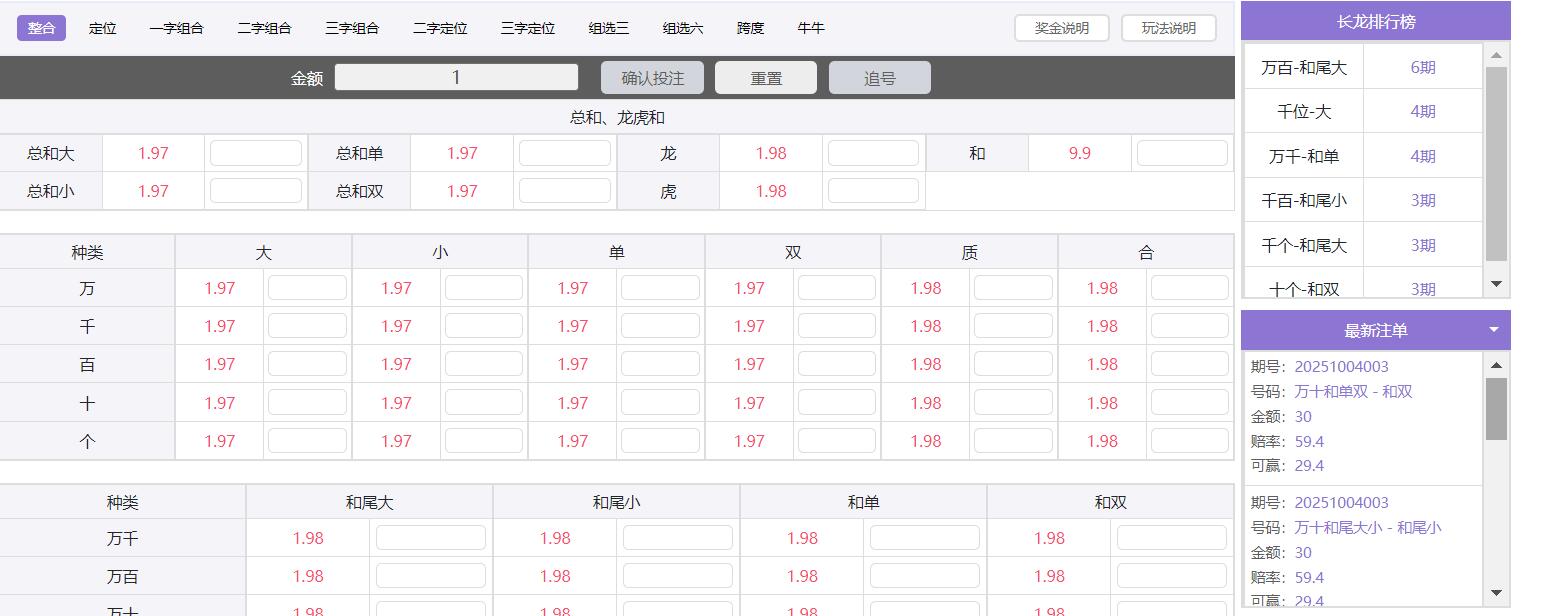This screenshot has width=1541, height=616.
Task: Click the 奖金说明 button
Action: pyautogui.click(x=1062, y=28)
